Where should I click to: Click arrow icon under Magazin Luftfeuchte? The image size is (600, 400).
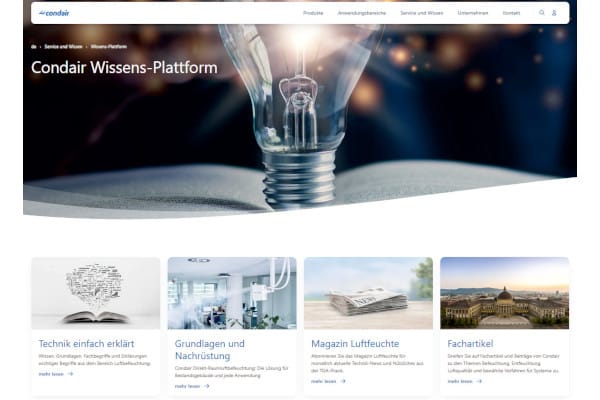pos(343,381)
